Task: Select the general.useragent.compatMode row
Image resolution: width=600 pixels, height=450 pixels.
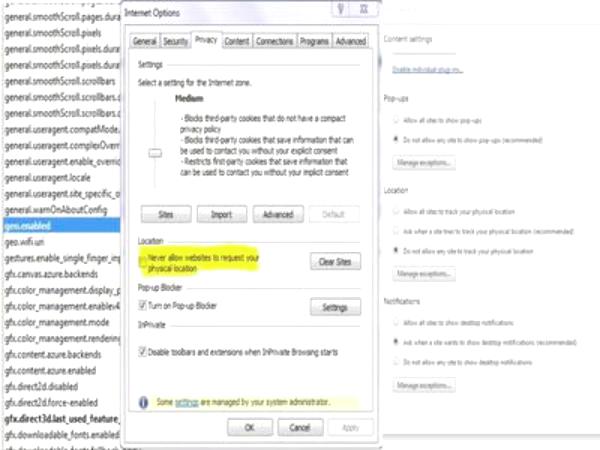Action: coord(62,129)
